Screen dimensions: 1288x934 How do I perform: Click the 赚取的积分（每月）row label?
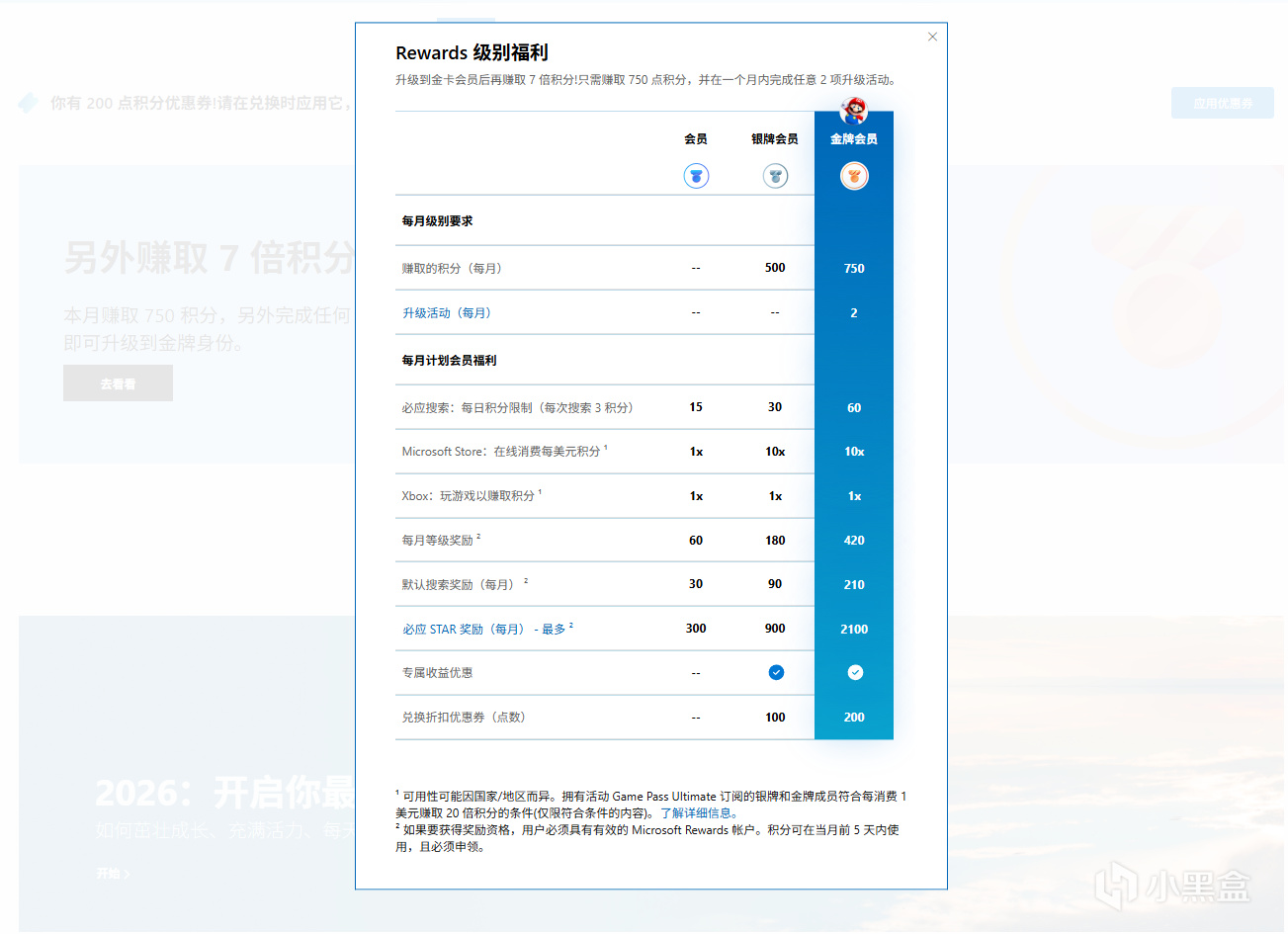pyautogui.click(x=455, y=268)
